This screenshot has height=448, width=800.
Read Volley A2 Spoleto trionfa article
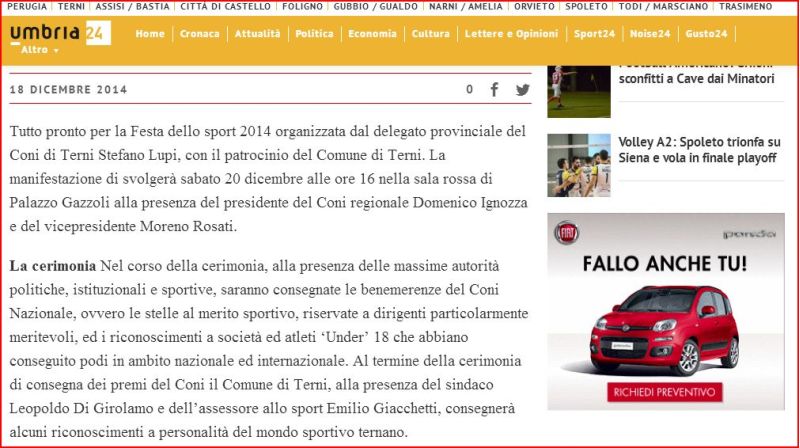click(x=698, y=150)
